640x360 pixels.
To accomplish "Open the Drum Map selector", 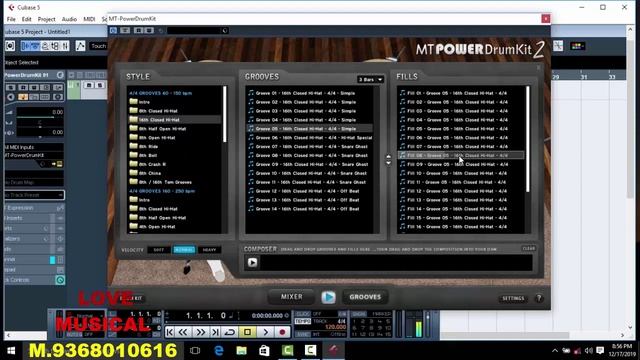I will click(34, 182).
